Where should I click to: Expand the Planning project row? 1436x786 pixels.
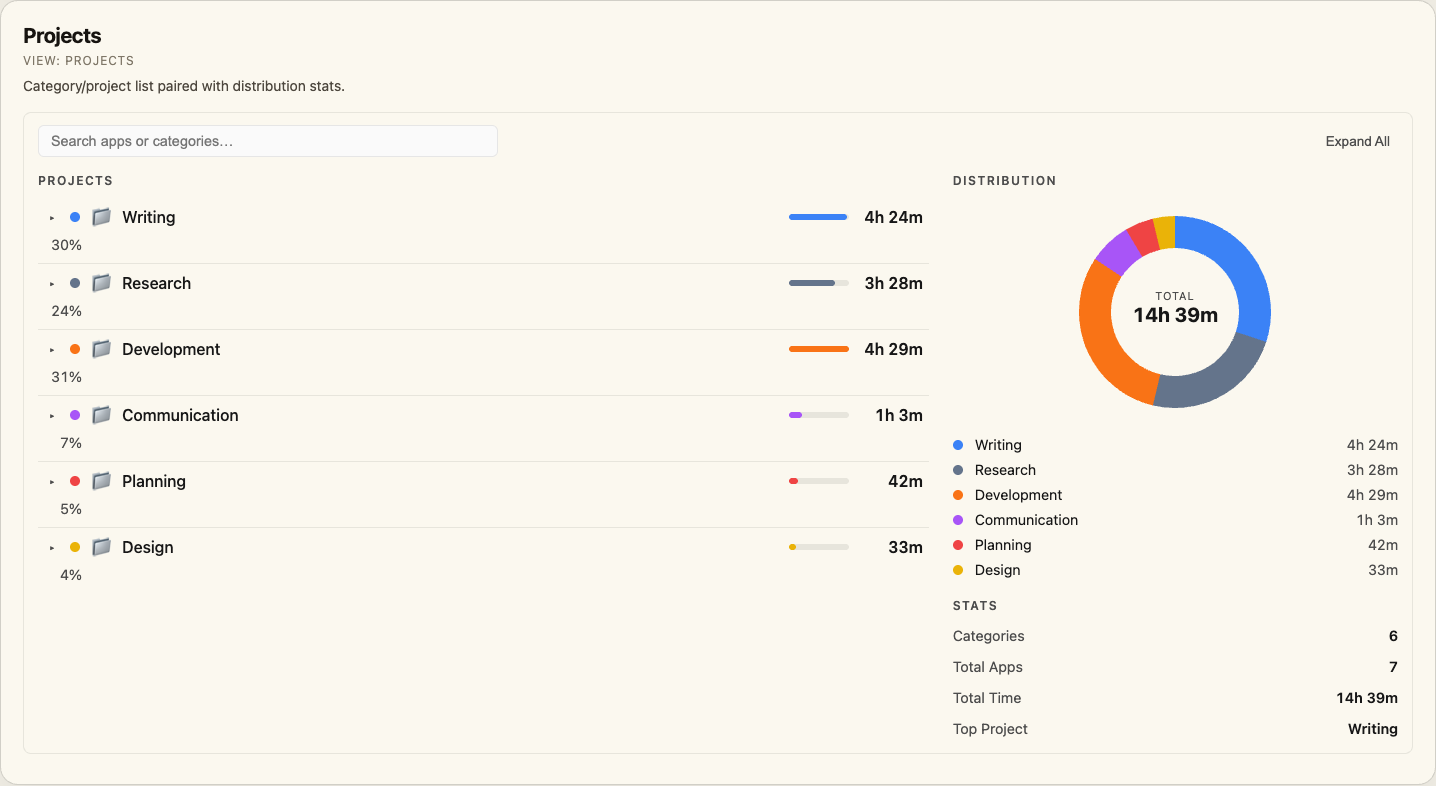point(52,481)
